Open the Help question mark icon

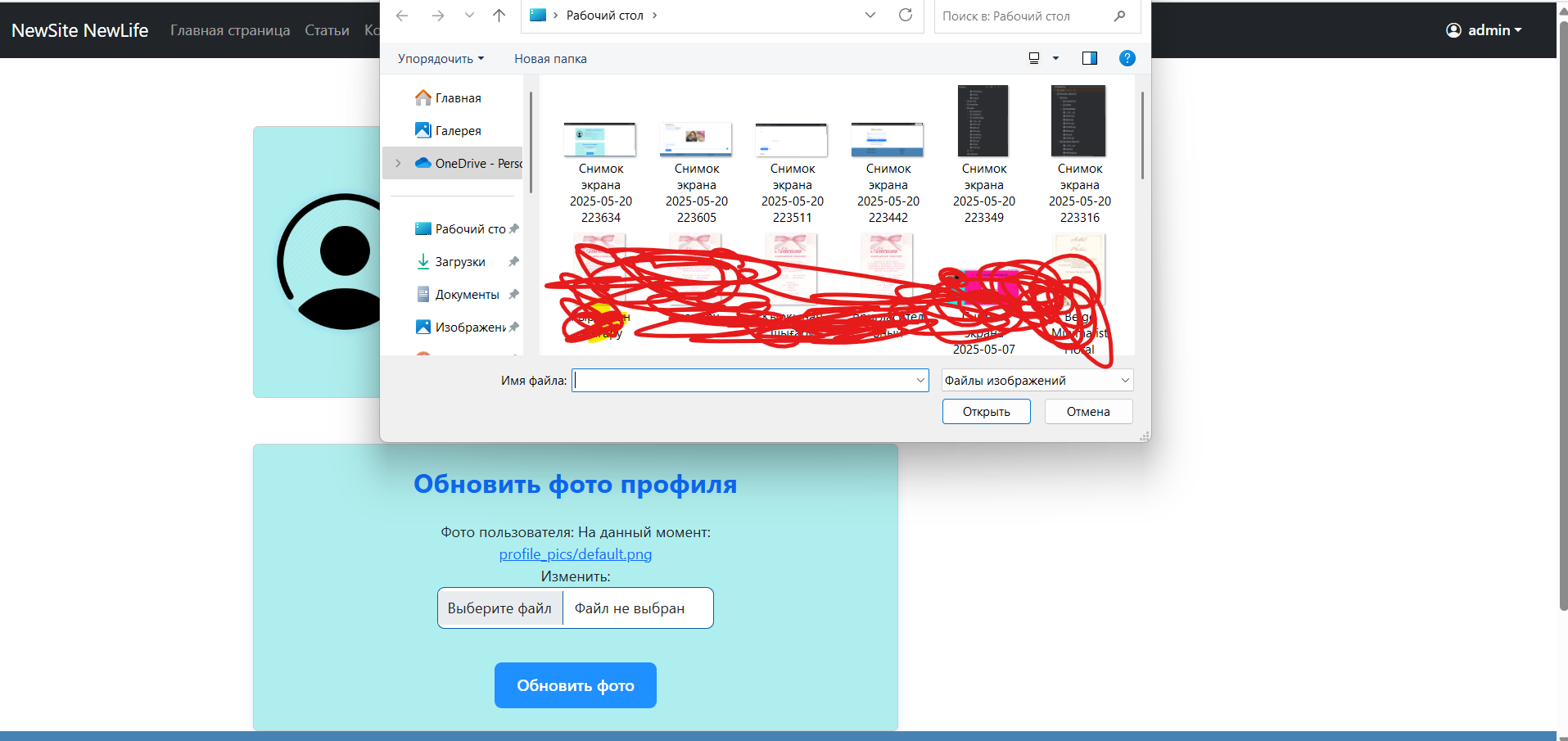coord(1127,58)
